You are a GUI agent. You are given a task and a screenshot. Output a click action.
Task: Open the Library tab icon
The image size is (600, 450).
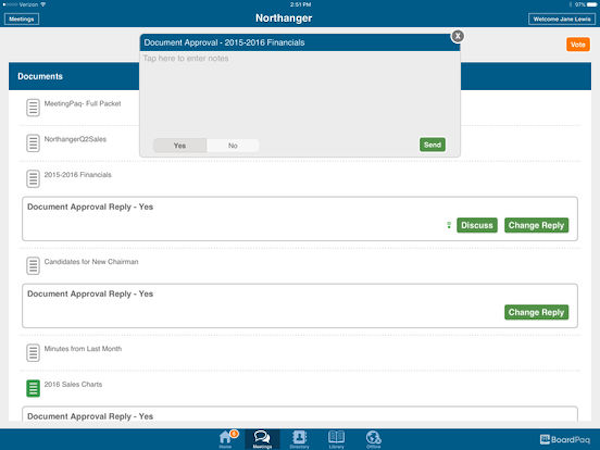[x=336, y=439]
